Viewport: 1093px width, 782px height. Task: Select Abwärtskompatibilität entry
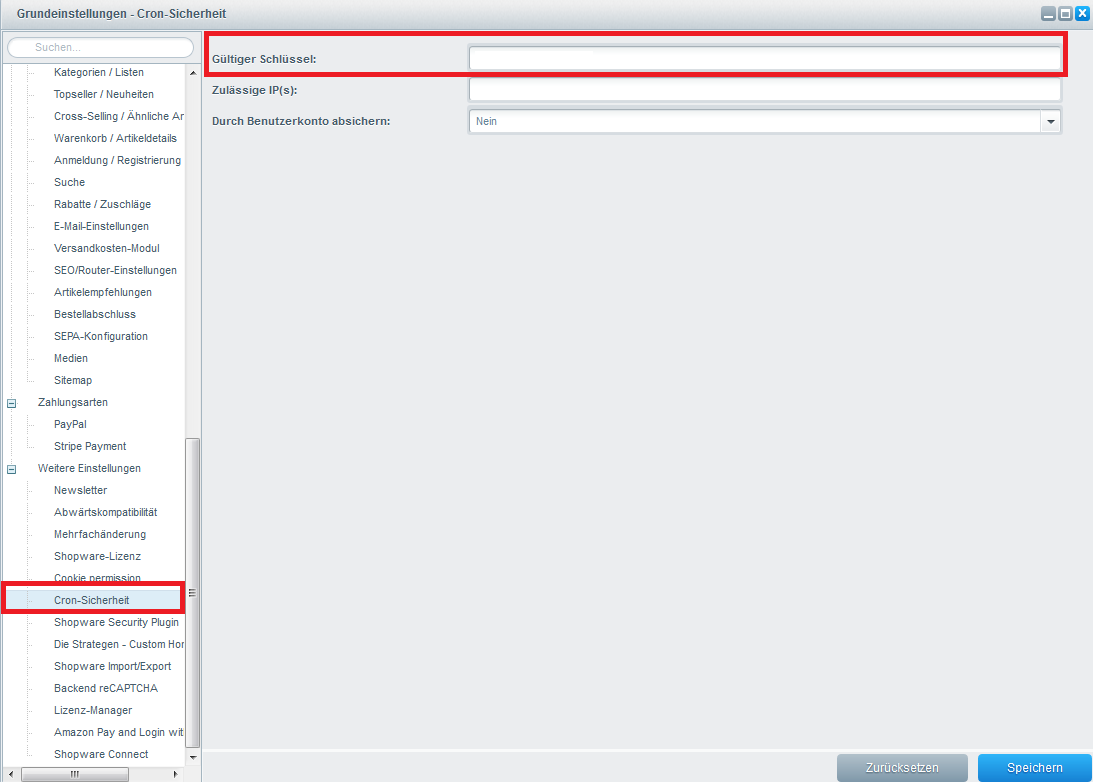coord(105,512)
